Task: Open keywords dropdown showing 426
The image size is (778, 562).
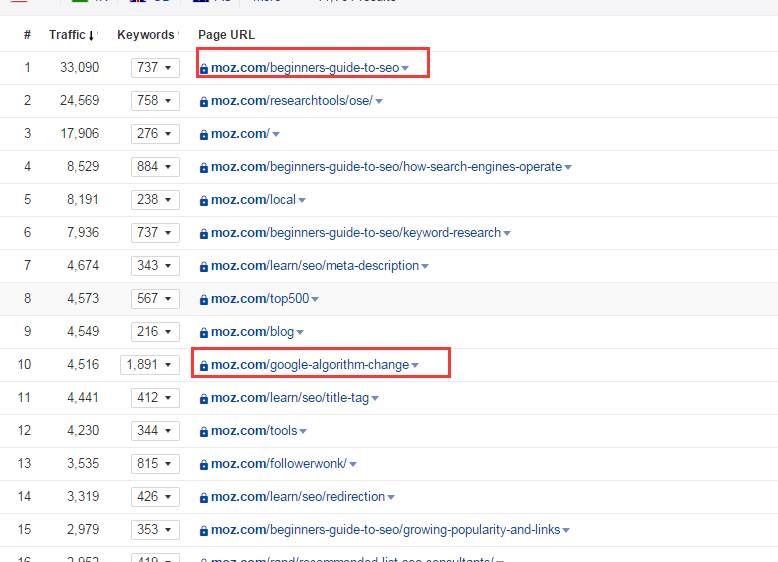Action: tap(155, 497)
